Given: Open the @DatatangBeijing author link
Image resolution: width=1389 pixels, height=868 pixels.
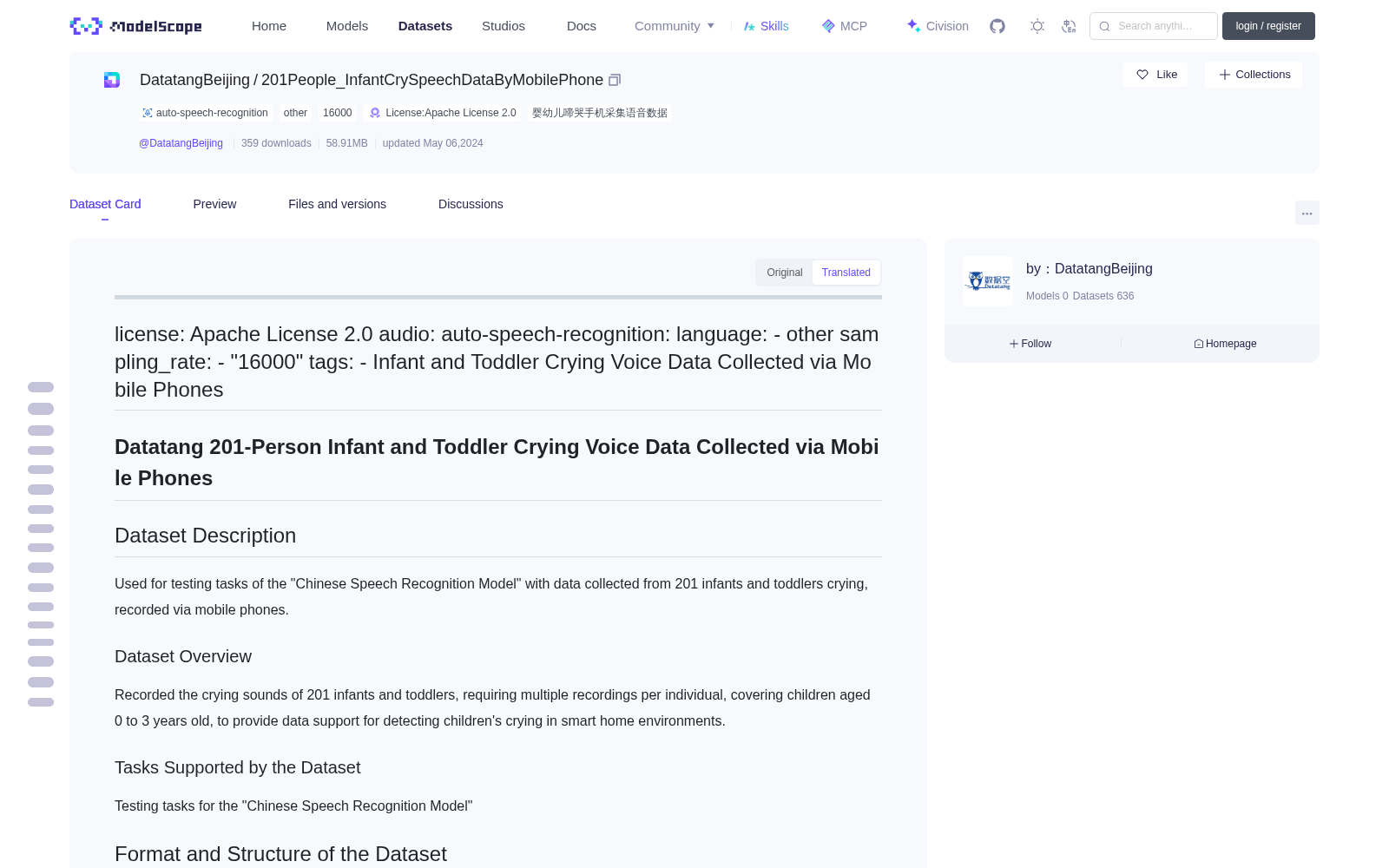Looking at the screenshot, I should (x=181, y=143).
